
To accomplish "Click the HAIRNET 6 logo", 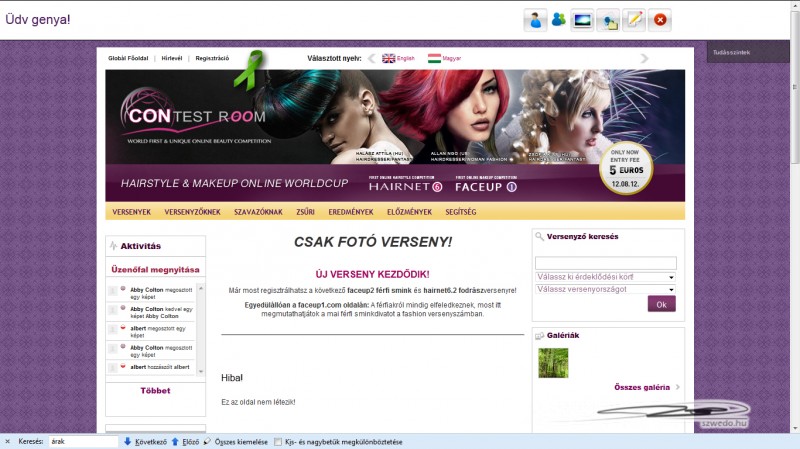I will tap(405, 186).
